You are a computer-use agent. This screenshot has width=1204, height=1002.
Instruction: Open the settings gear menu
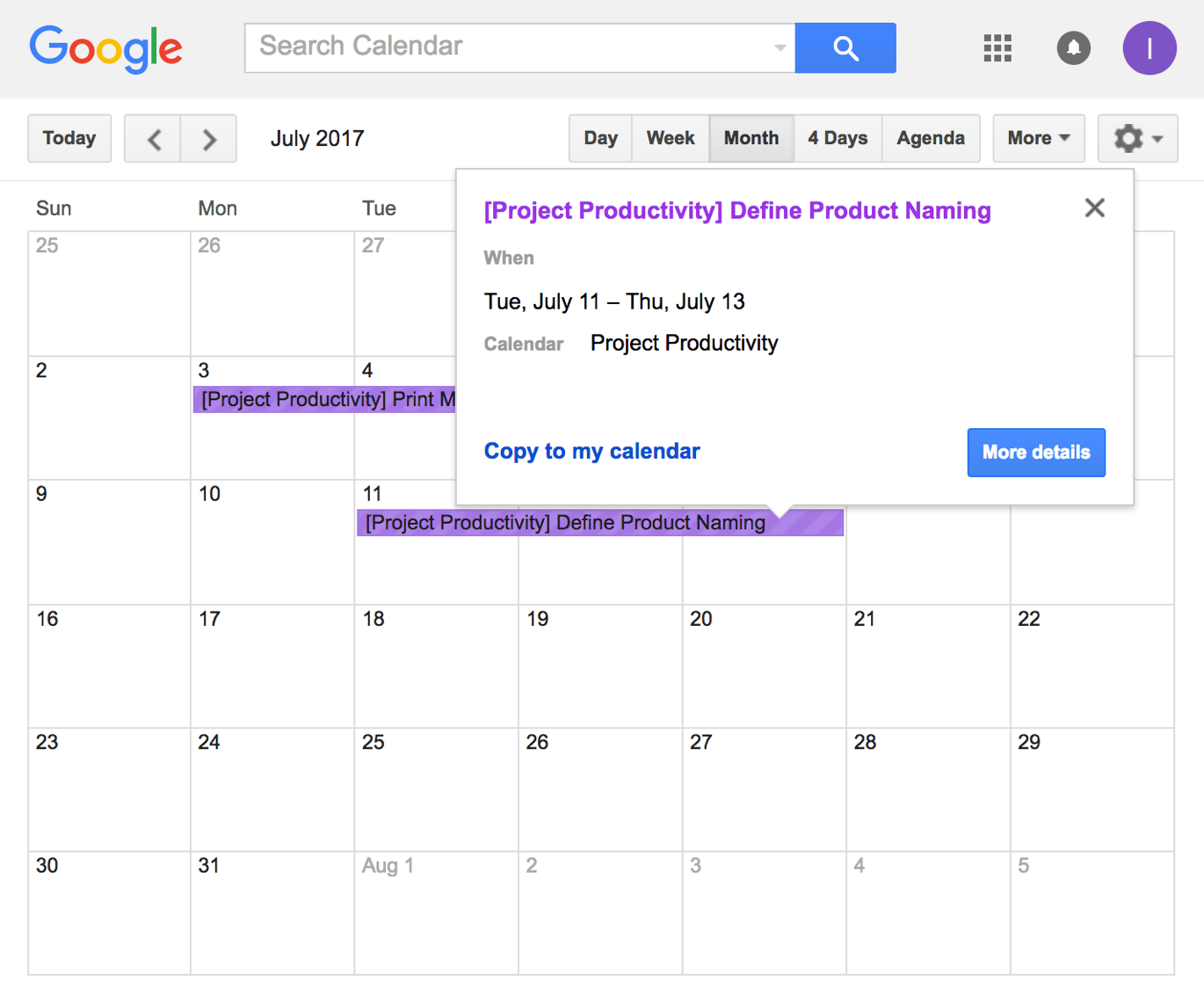1137,139
